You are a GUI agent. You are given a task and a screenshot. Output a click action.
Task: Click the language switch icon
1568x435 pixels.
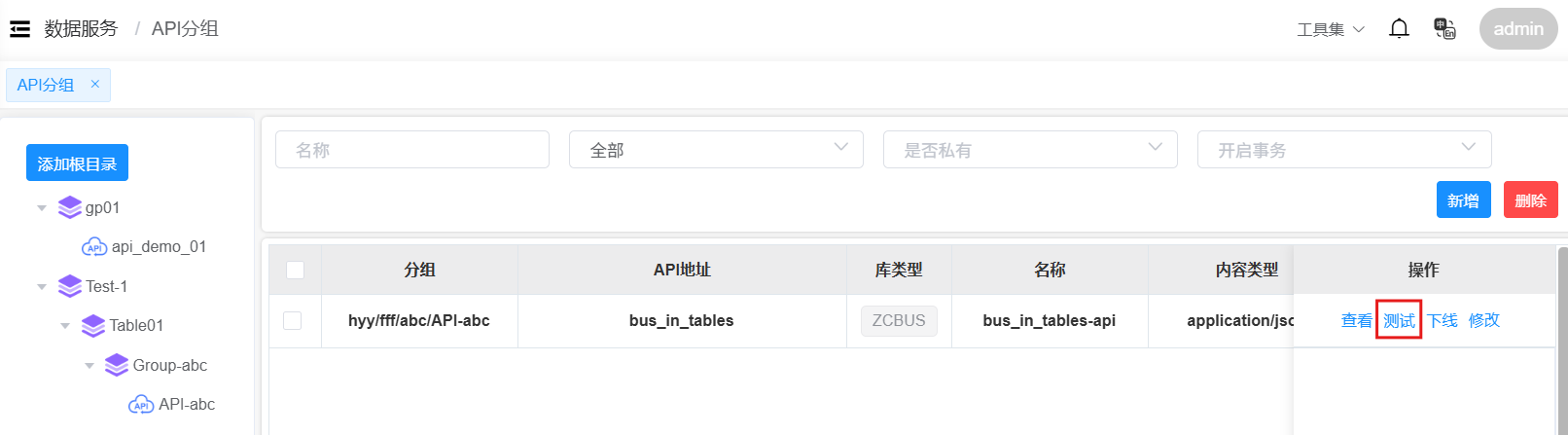click(1444, 29)
